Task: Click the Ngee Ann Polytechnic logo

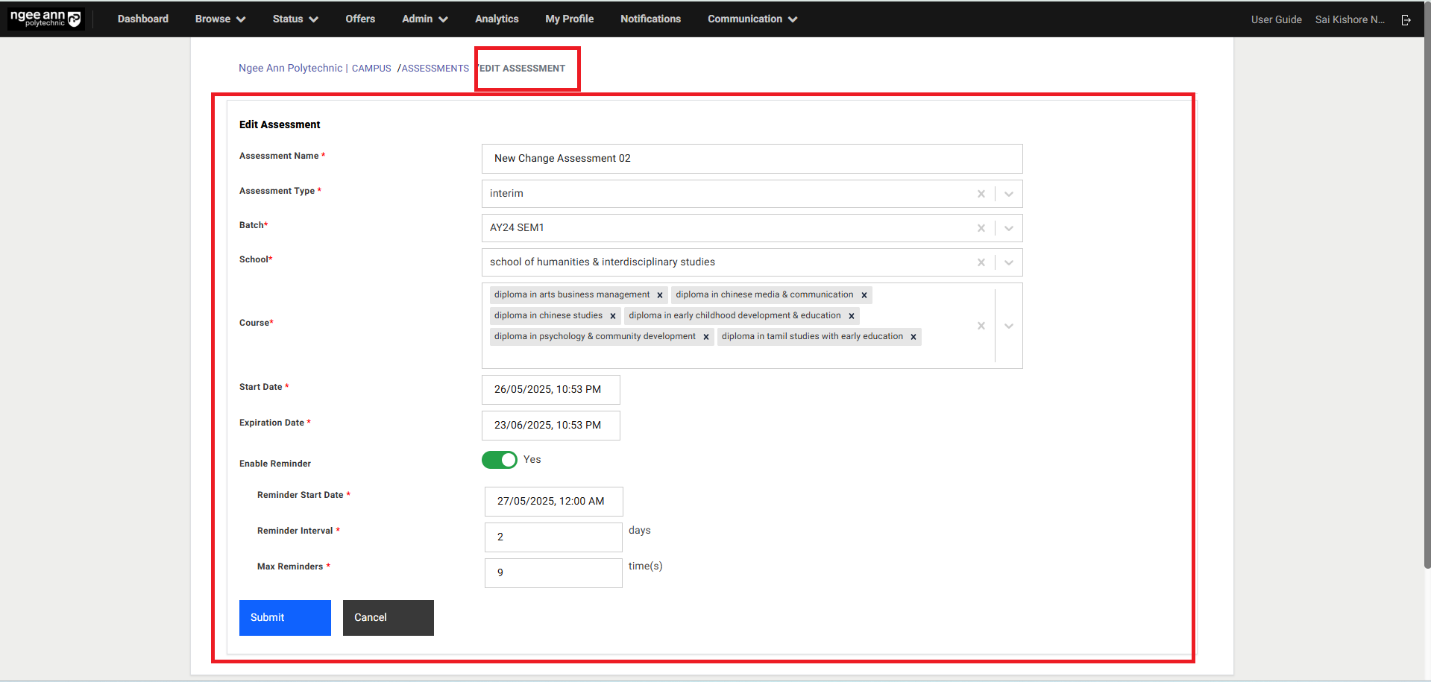Action: [46, 19]
